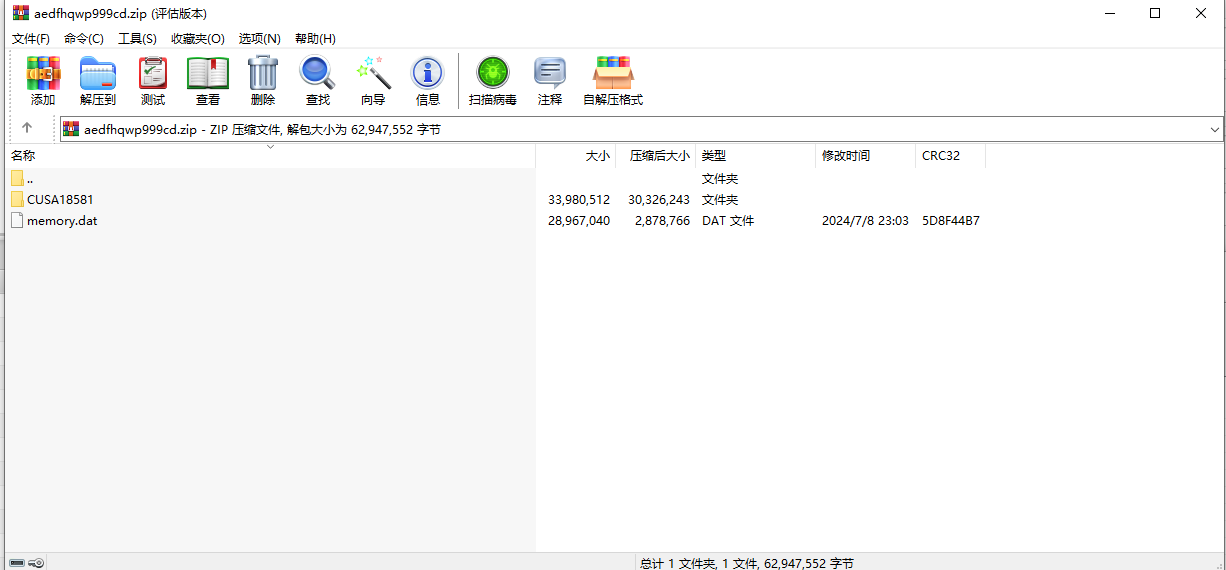Click the 注释 (Comment) toolbar icon

point(550,73)
